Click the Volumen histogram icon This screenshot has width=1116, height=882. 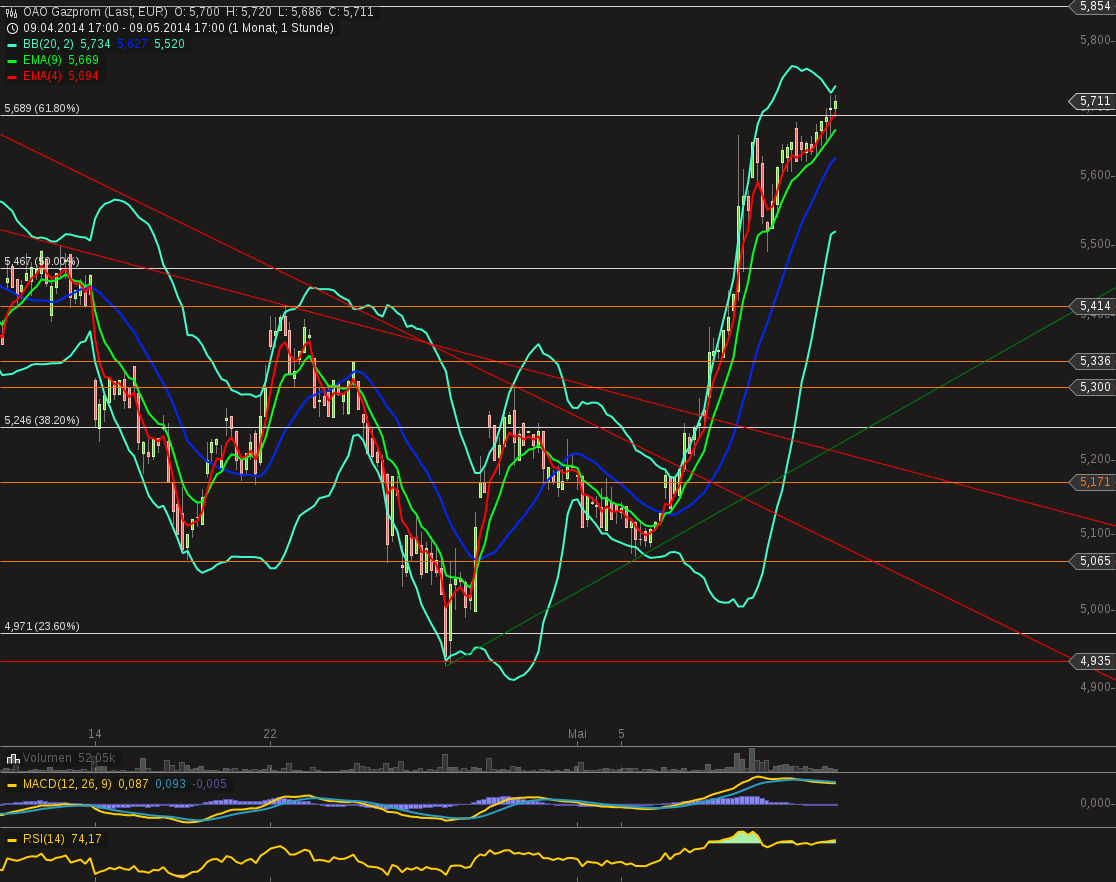click(12, 758)
